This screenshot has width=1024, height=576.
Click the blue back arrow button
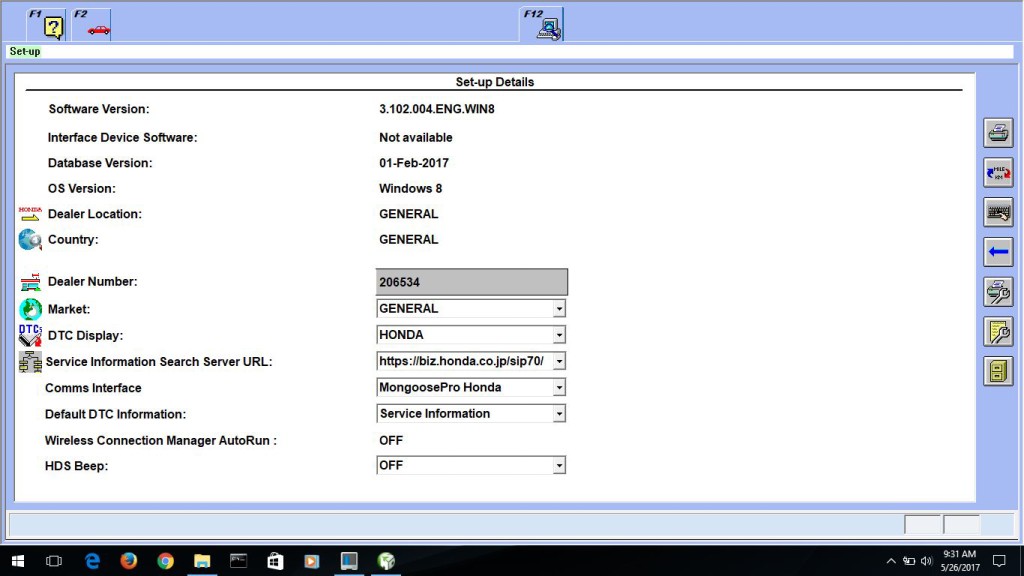click(997, 252)
